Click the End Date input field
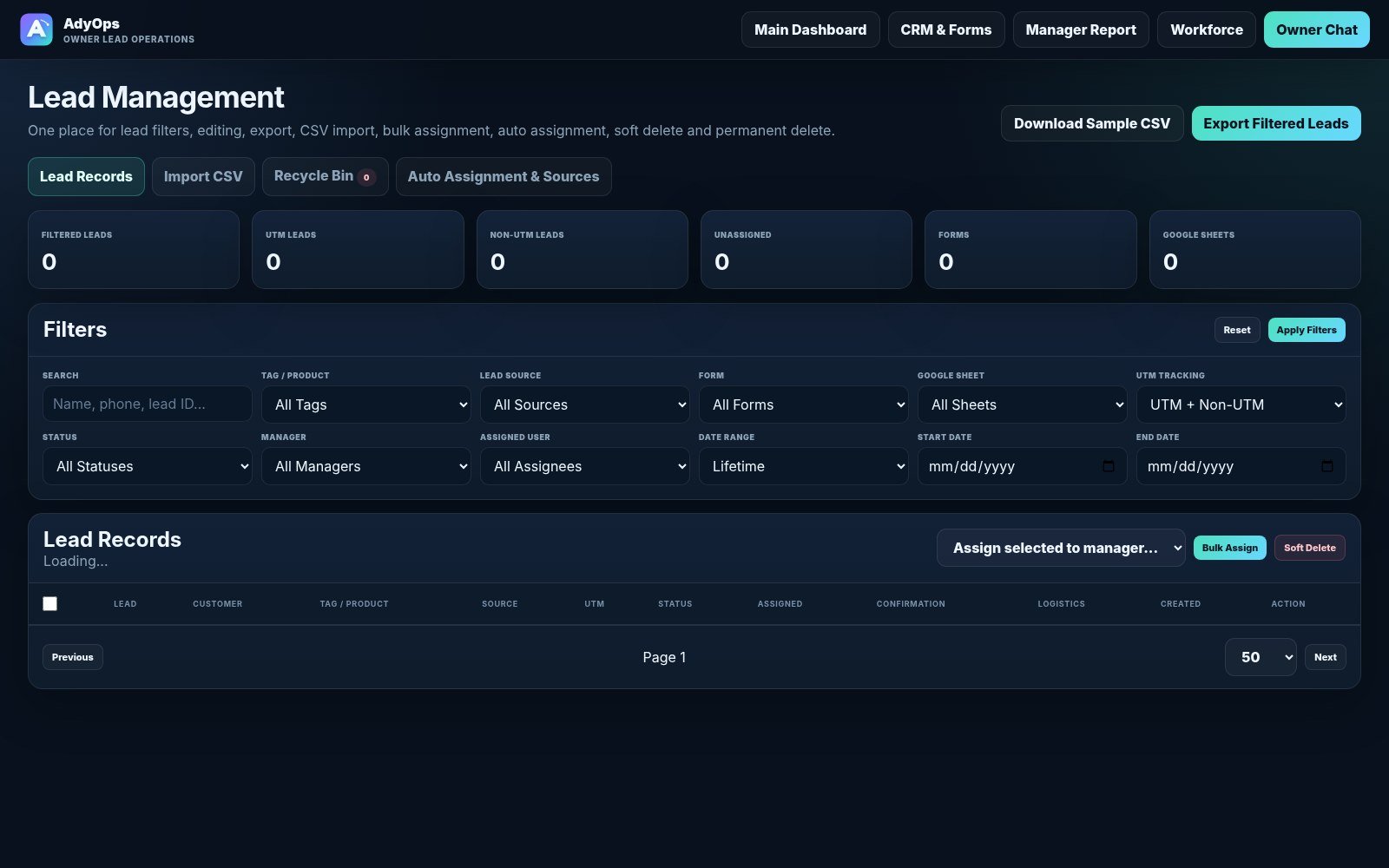Screen dimensions: 1389x868 (1241, 466)
